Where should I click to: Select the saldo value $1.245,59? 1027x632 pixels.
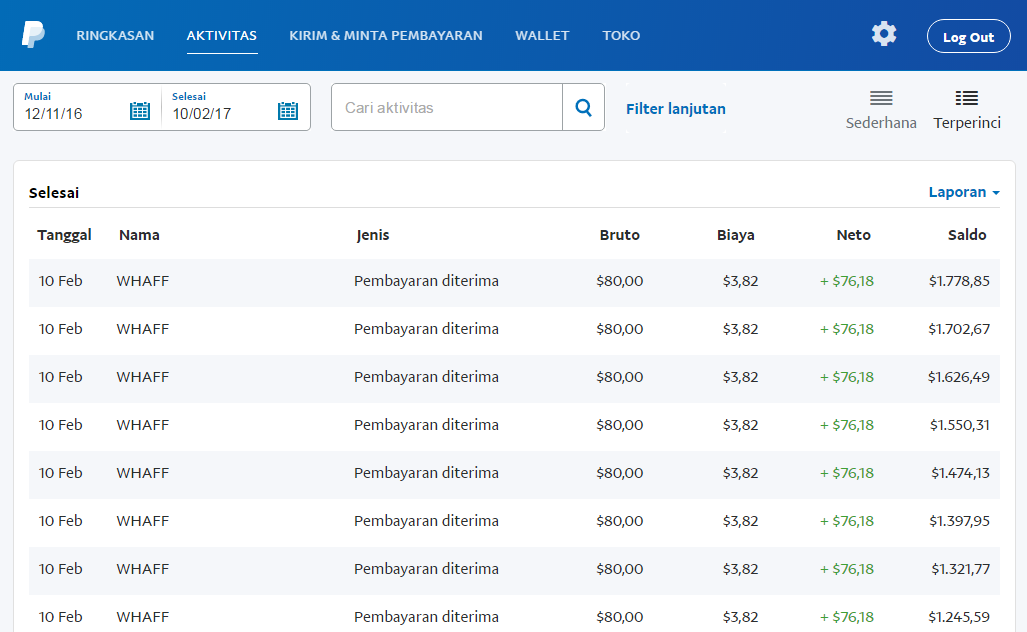click(959, 617)
